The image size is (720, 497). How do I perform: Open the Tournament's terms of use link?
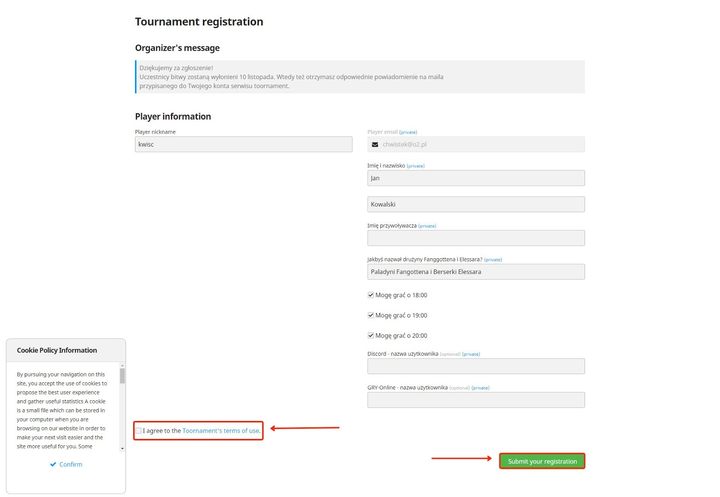pyautogui.click(x=221, y=431)
